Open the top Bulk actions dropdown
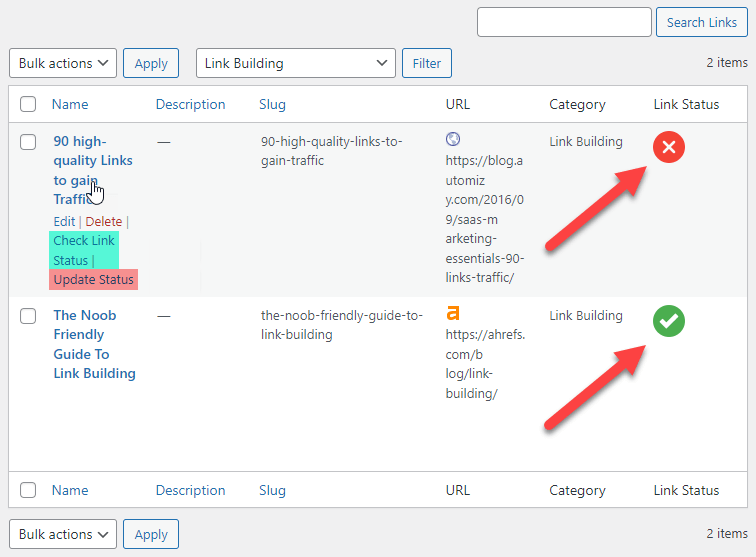756x557 pixels. click(x=63, y=63)
